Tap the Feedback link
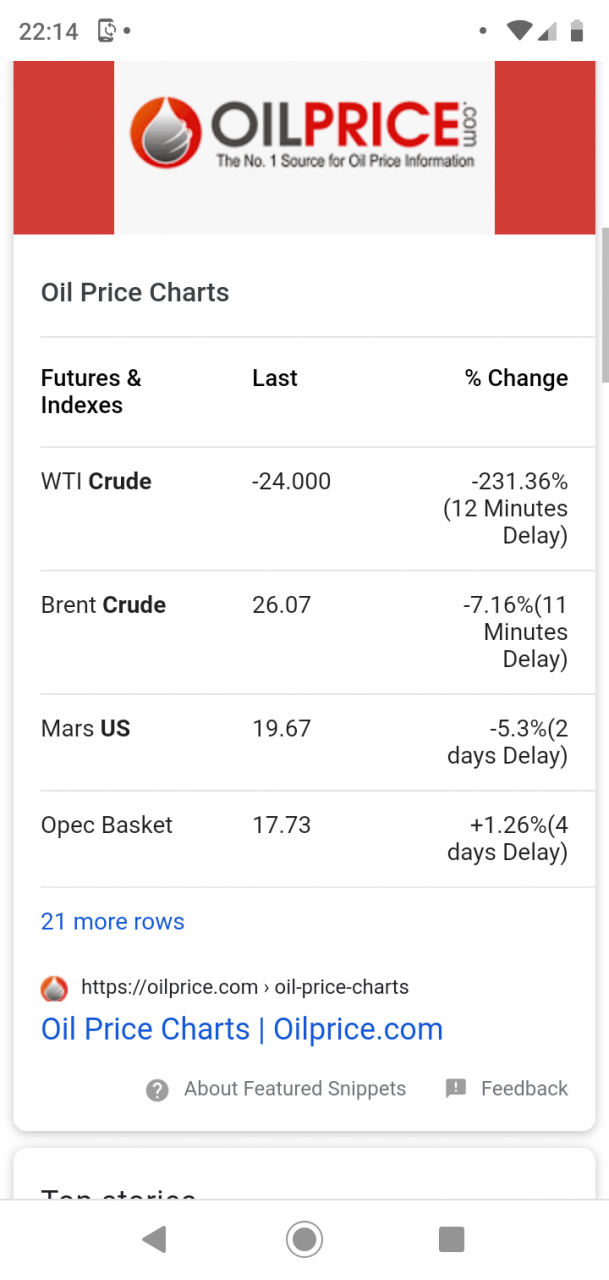Screen dimensions: 609x1280 click(524, 1089)
